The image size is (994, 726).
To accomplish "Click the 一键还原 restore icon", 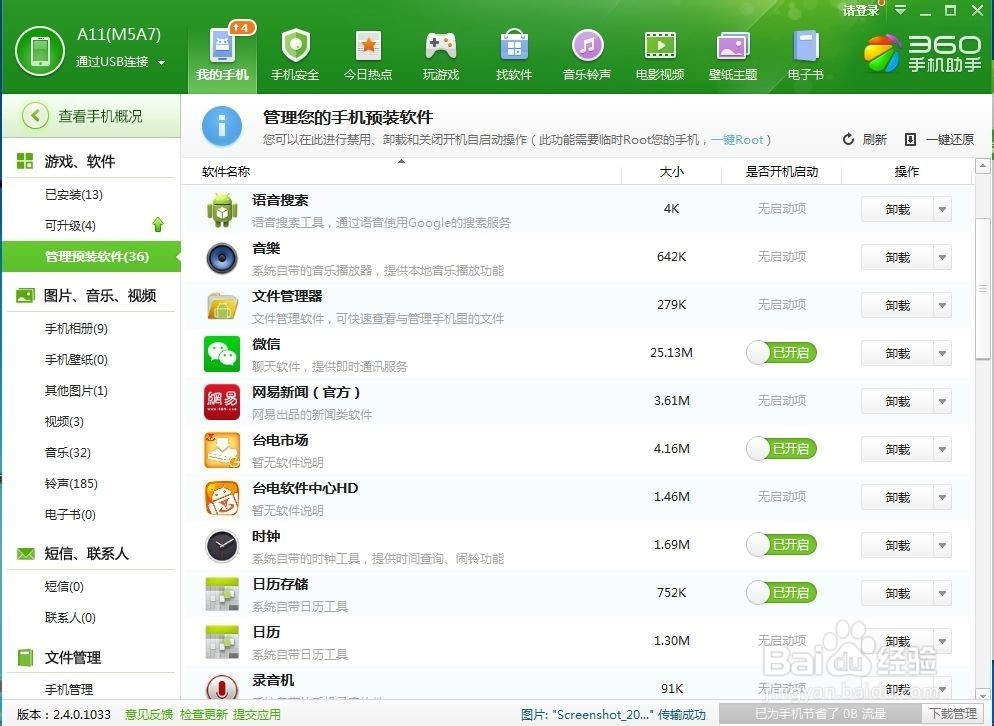I will coord(910,139).
